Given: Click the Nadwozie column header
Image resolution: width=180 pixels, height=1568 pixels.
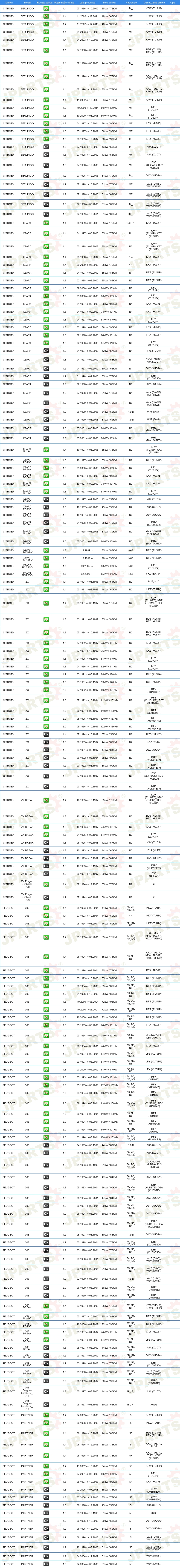Looking at the screenshot, I should (131, 3).
